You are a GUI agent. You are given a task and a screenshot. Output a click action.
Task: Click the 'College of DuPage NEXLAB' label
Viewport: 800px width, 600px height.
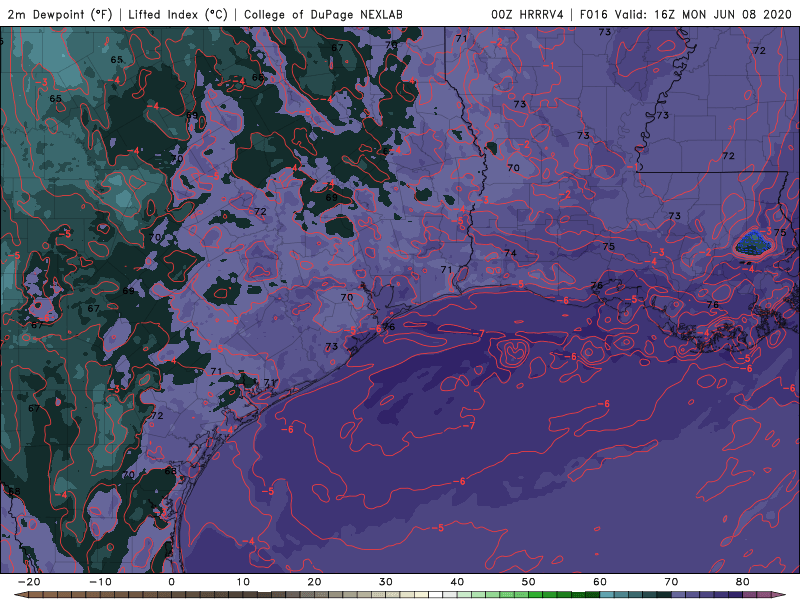(x=323, y=14)
